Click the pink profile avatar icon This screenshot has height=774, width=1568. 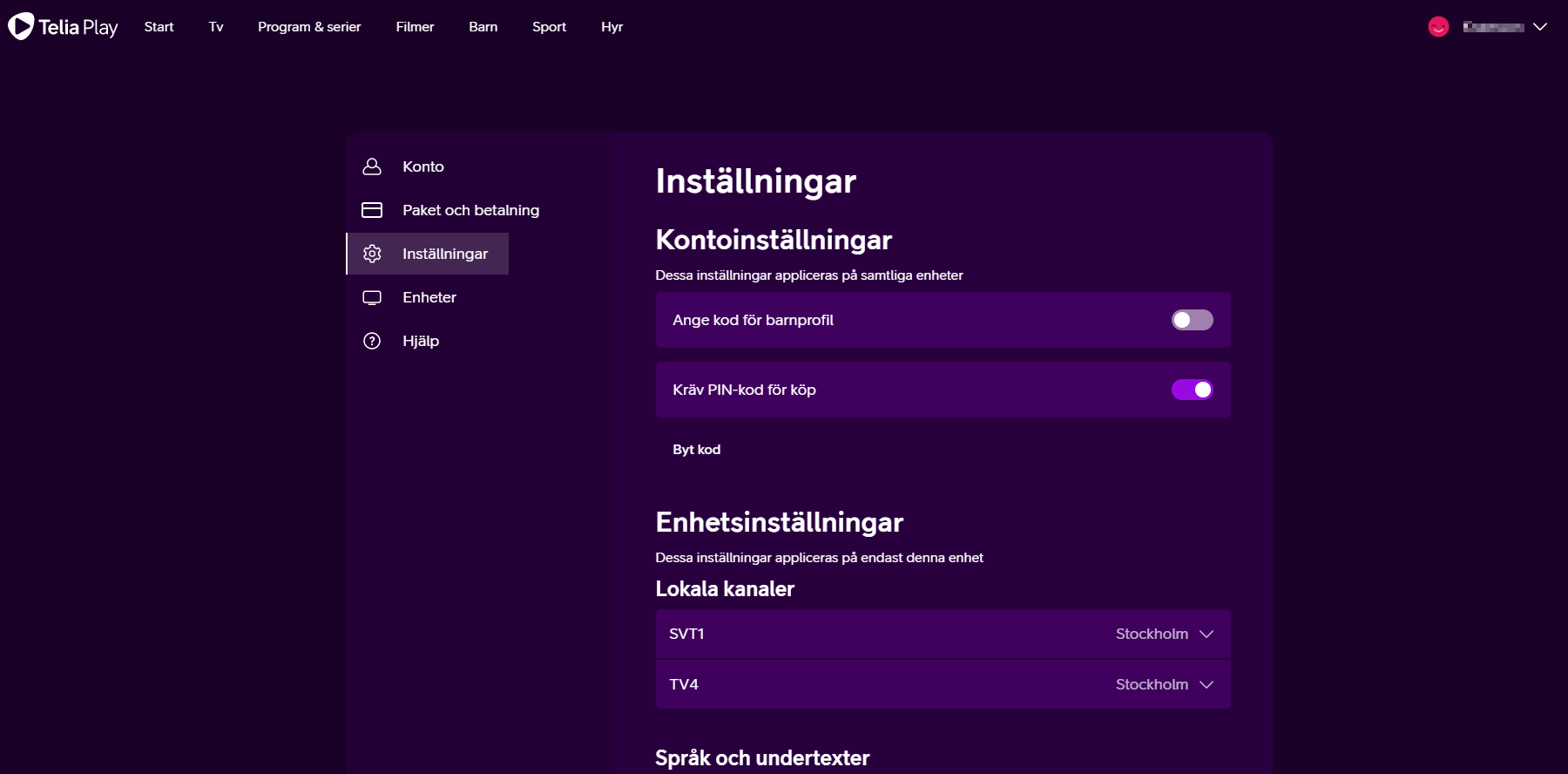tap(1438, 27)
